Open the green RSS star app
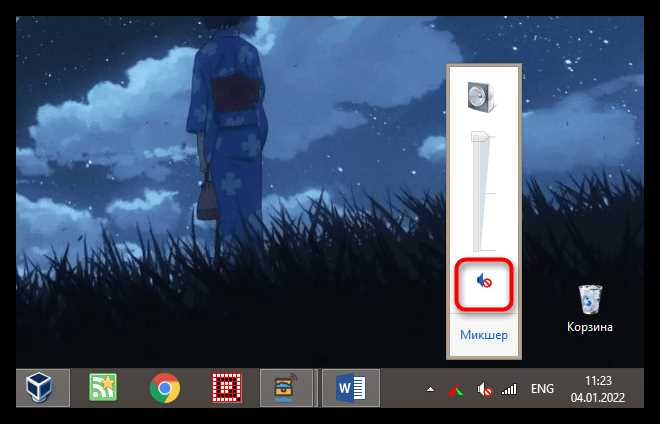The width and height of the screenshot is (660, 424). pyautogui.click(x=103, y=387)
